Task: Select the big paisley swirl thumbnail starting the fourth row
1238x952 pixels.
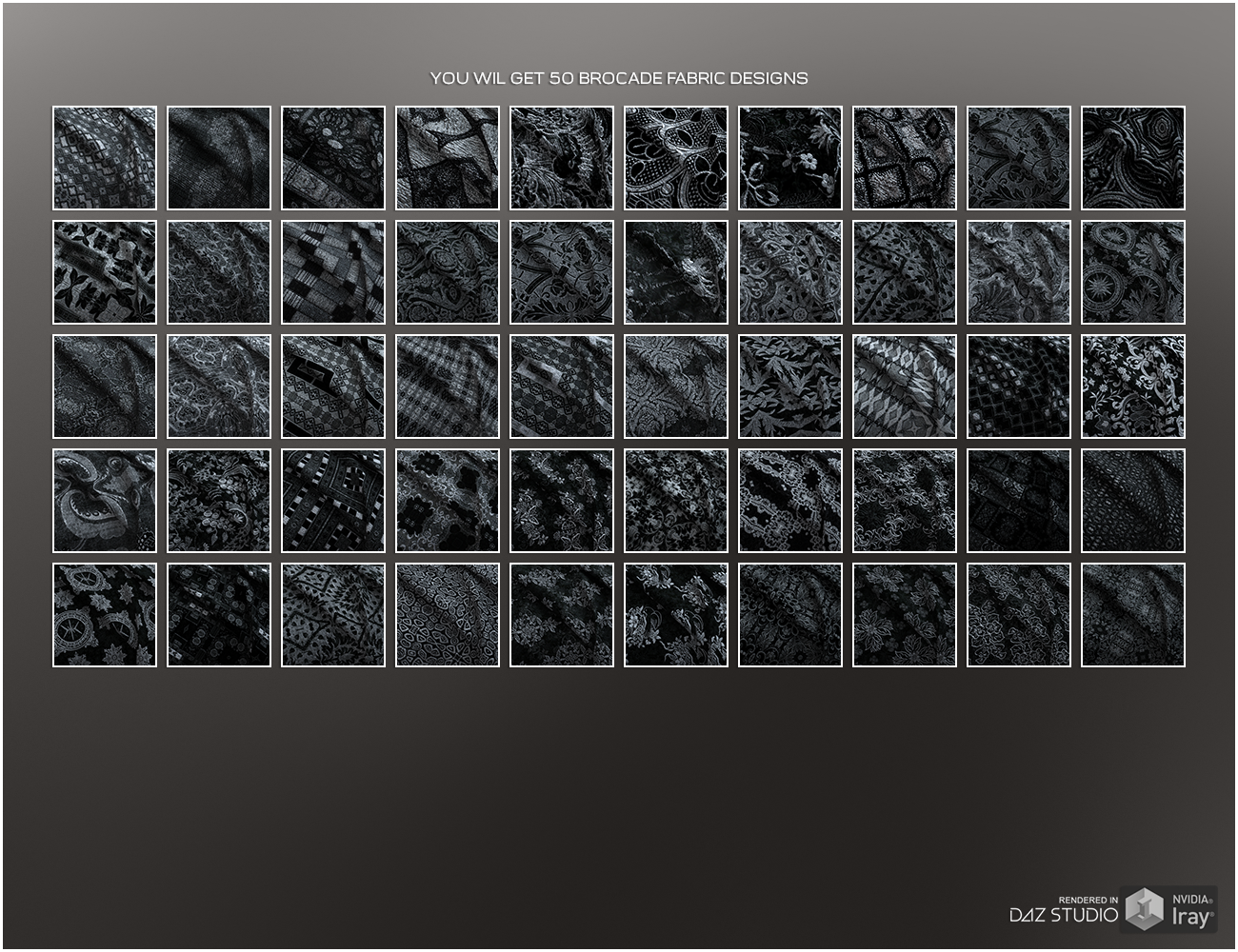Action: point(105,501)
